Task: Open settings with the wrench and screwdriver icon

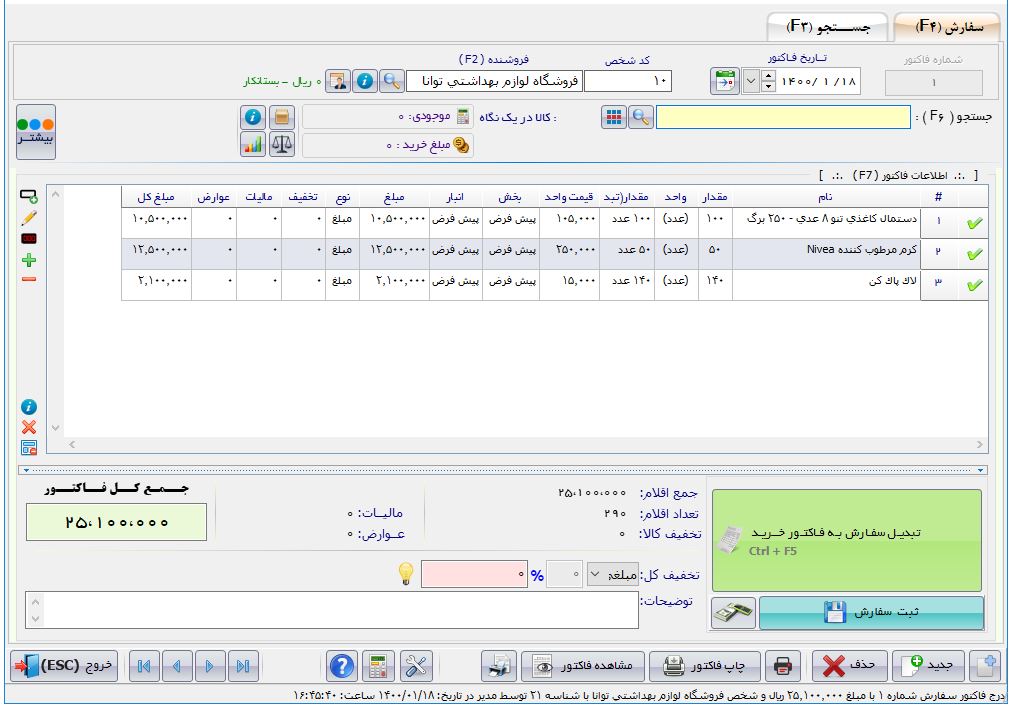Action: coord(413,665)
